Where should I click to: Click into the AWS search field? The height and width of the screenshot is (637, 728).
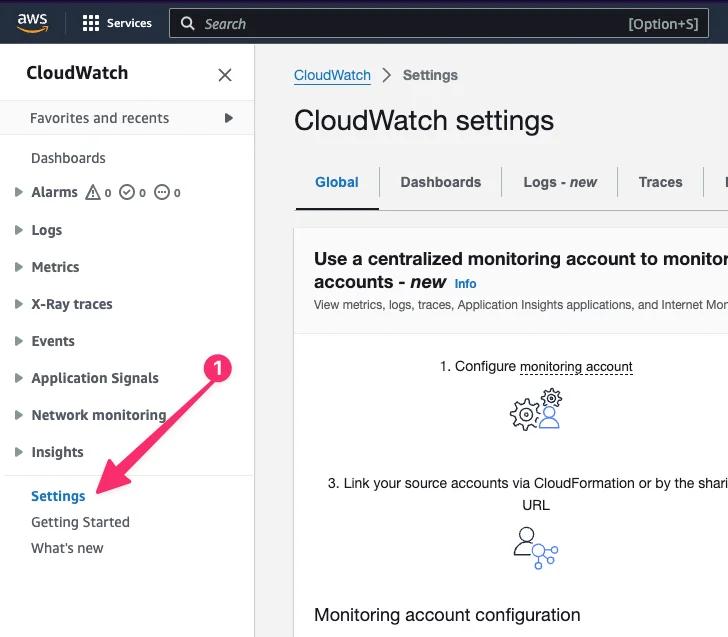coord(400,24)
